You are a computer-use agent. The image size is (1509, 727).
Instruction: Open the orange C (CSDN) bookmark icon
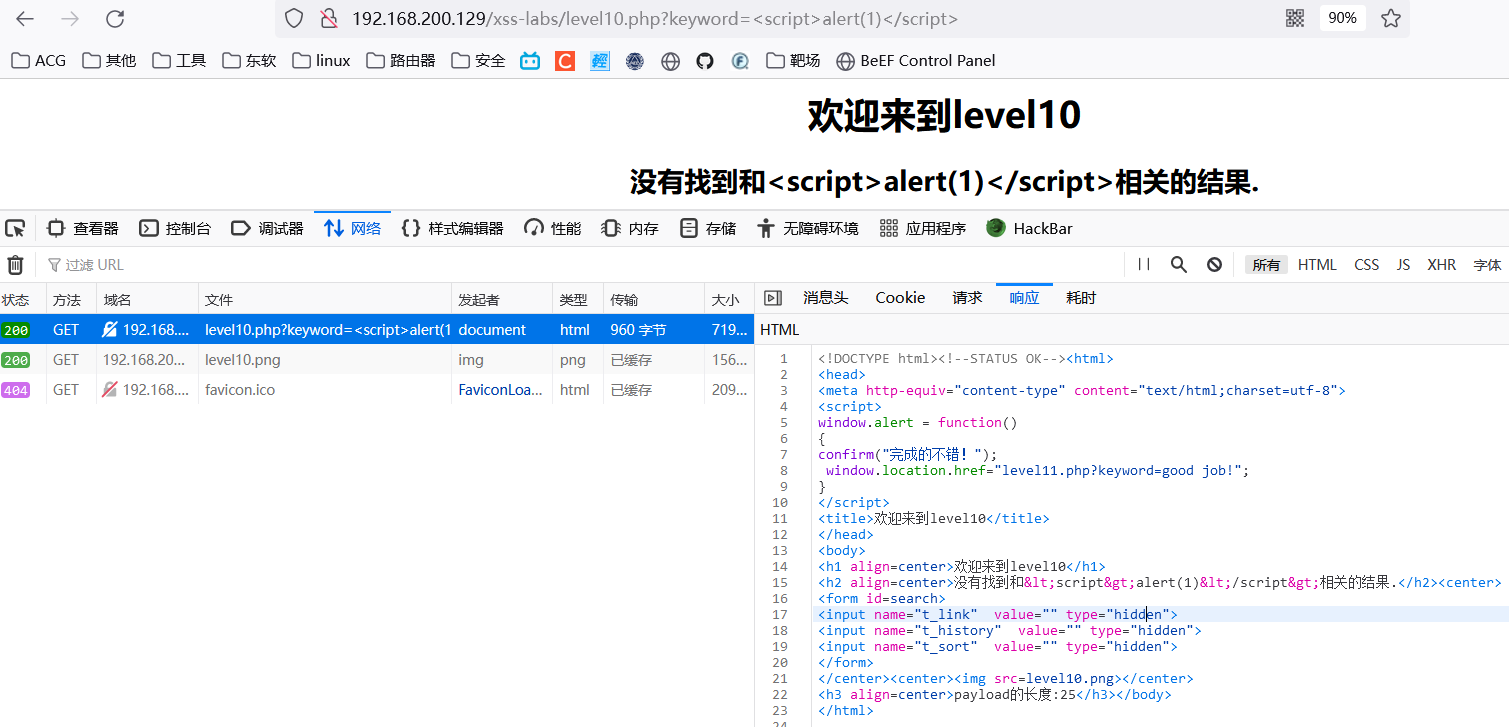(565, 61)
